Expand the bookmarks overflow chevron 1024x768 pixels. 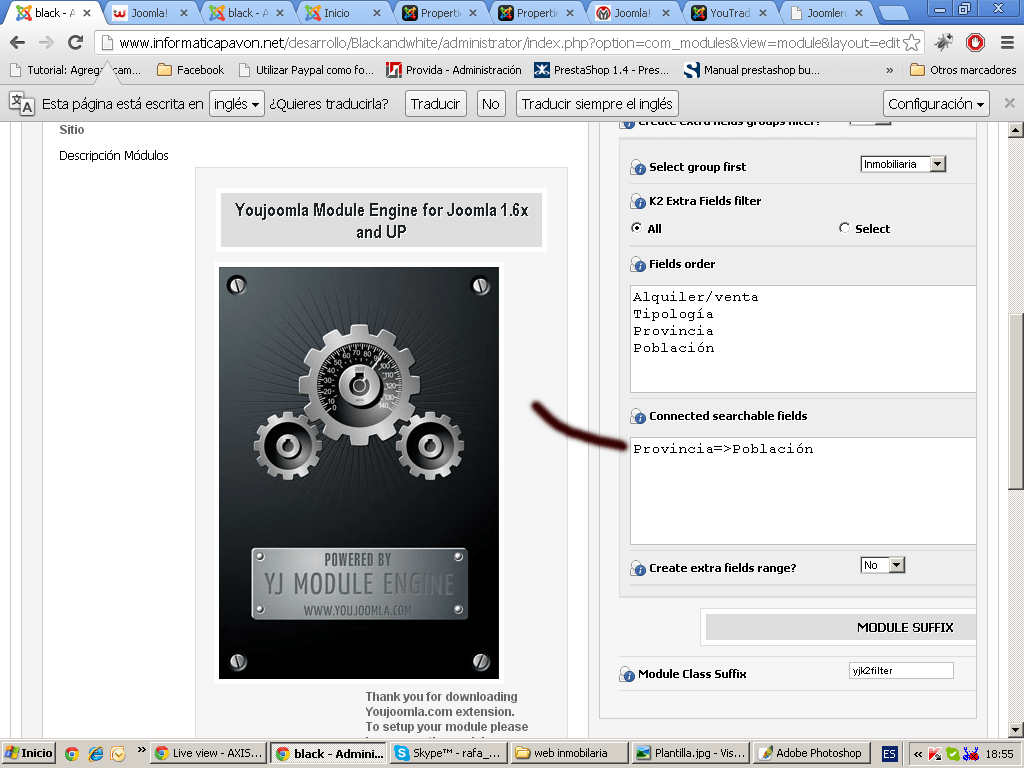pyautogui.click(x=889, y=70)
